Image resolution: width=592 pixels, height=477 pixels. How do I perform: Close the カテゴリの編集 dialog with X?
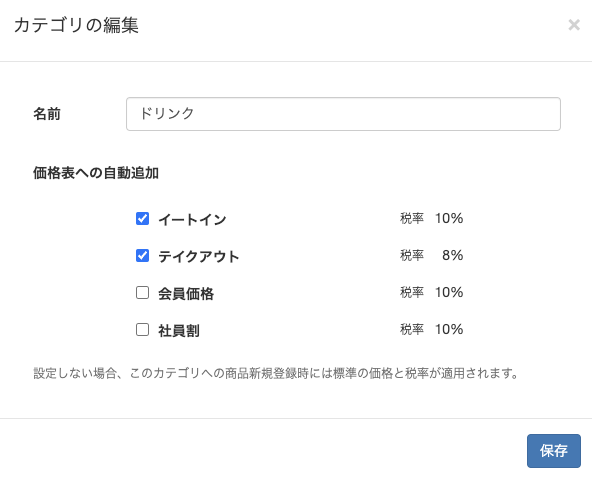(574, 25)
